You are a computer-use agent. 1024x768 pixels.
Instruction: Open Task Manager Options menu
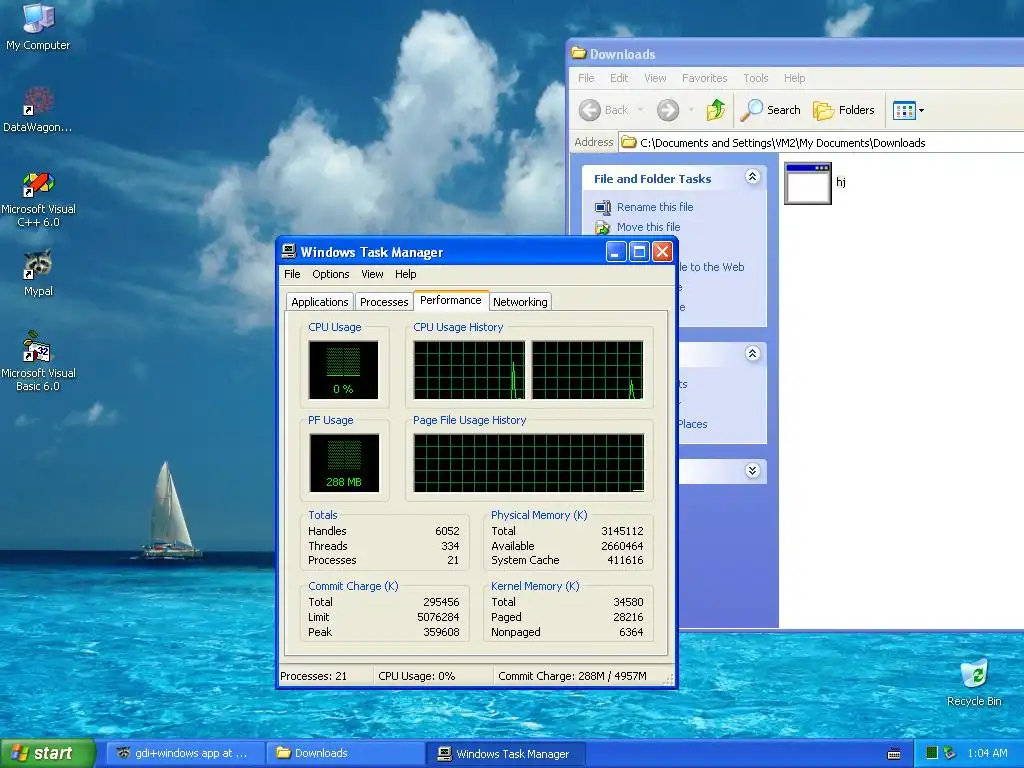coord(330,274)
